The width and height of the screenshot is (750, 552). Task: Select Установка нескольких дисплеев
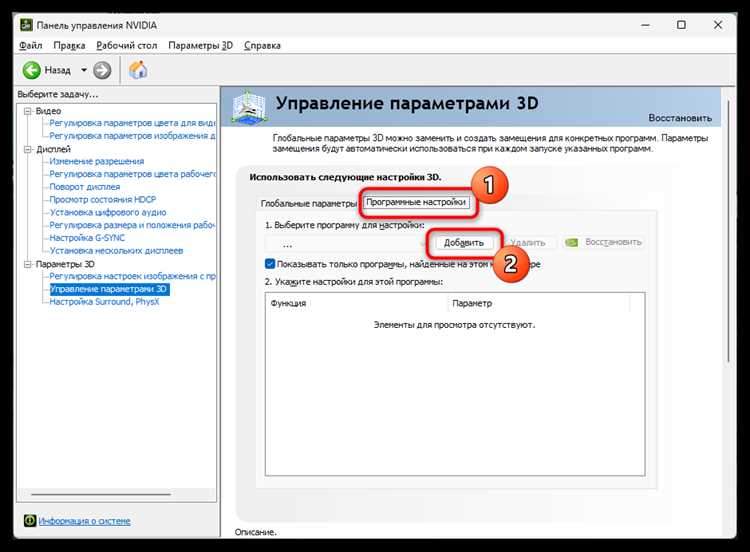[x=116, y=251]
